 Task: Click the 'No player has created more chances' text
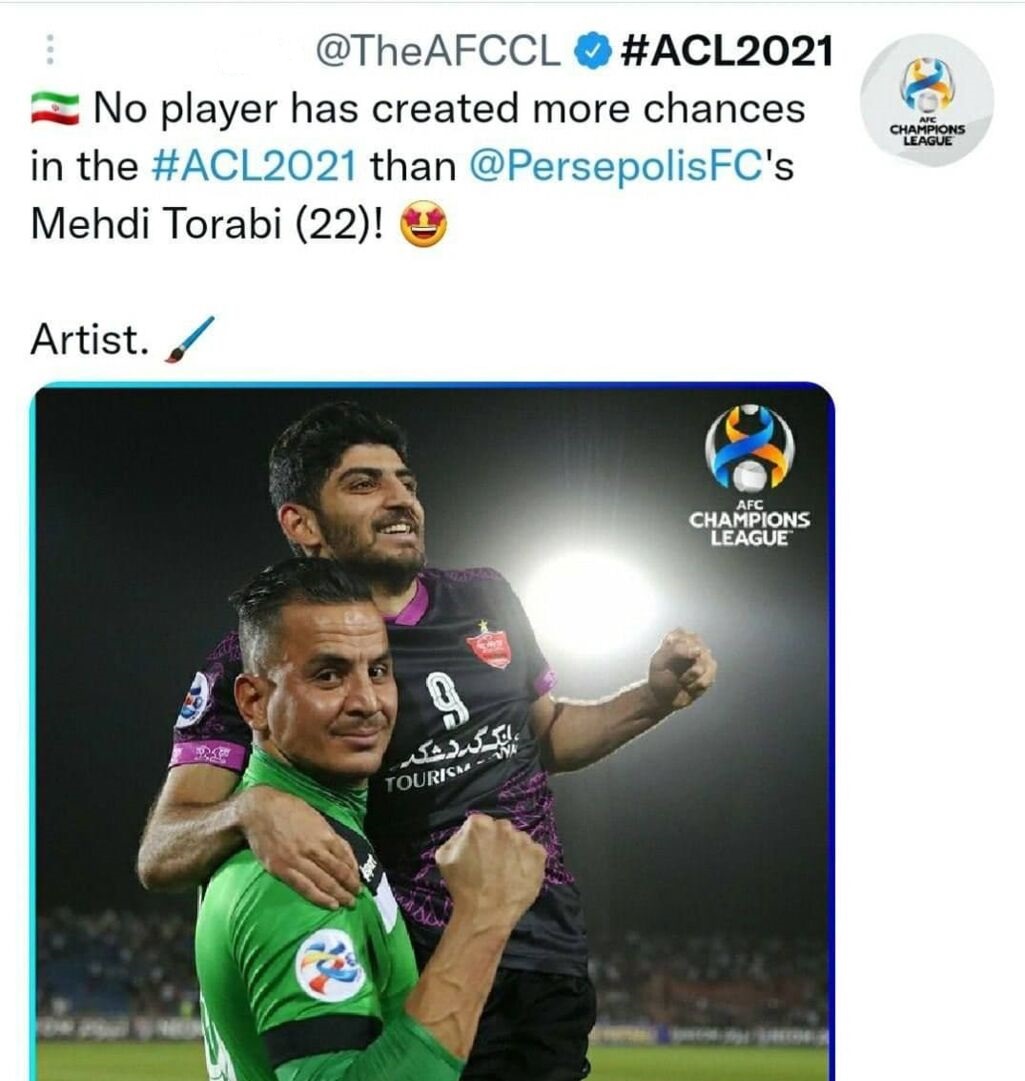tap(449, 109)
